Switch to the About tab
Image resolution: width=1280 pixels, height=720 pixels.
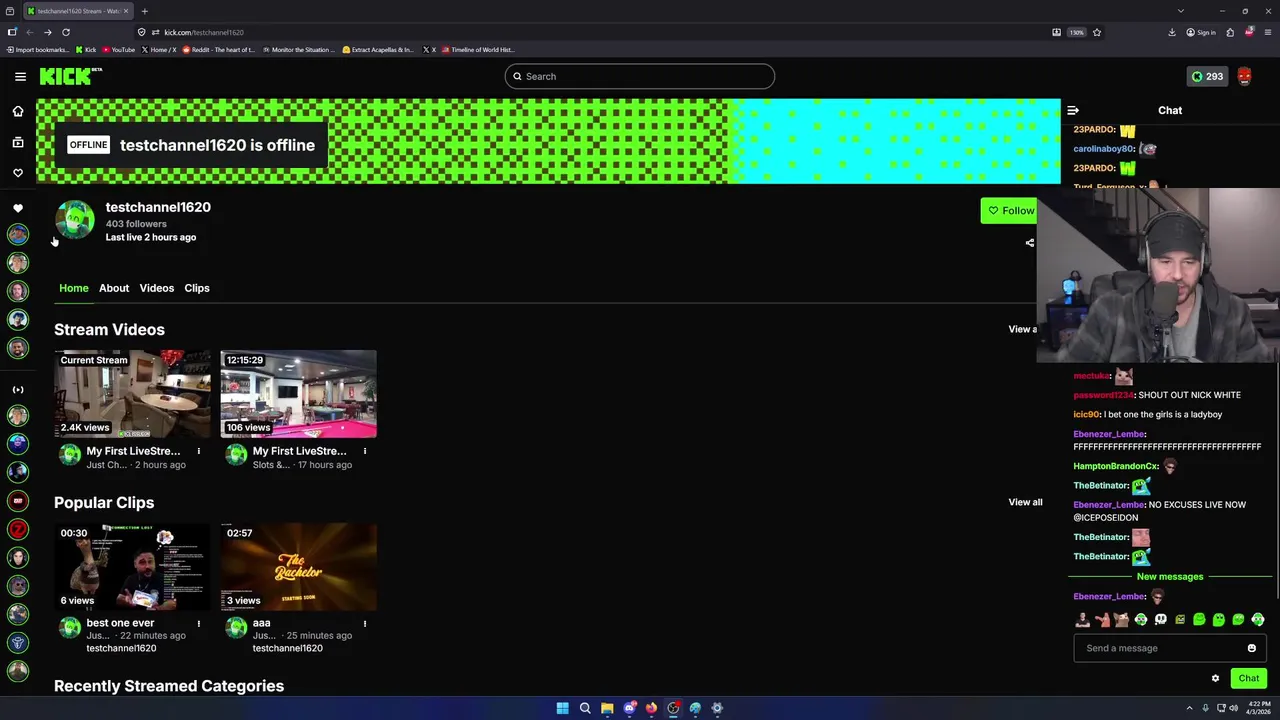click(114, 288)
